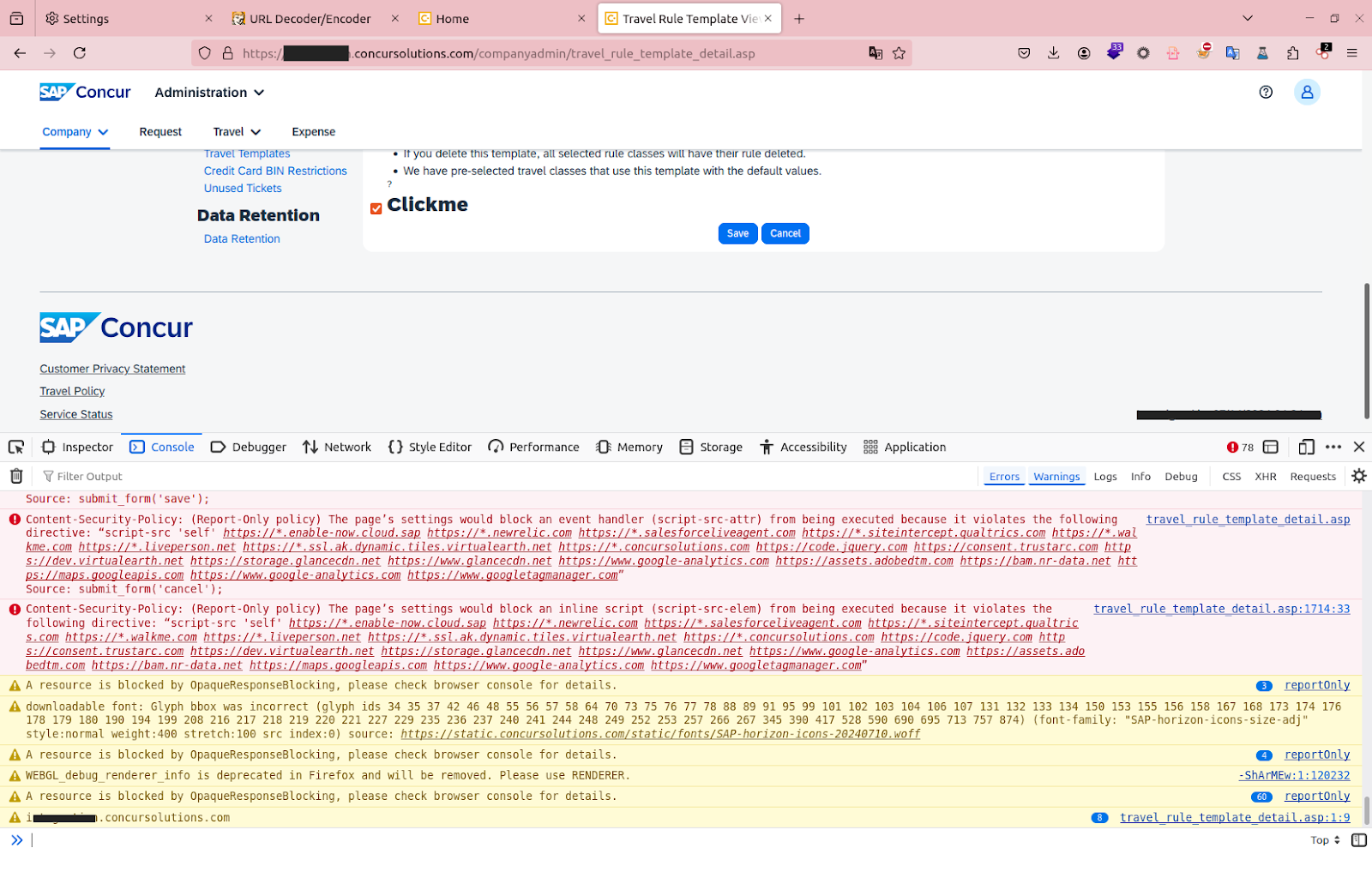The width and height of the screenshot is (1372, 872).
Task: Clear the console with the trash icon
Action: [x=15, y=476]
